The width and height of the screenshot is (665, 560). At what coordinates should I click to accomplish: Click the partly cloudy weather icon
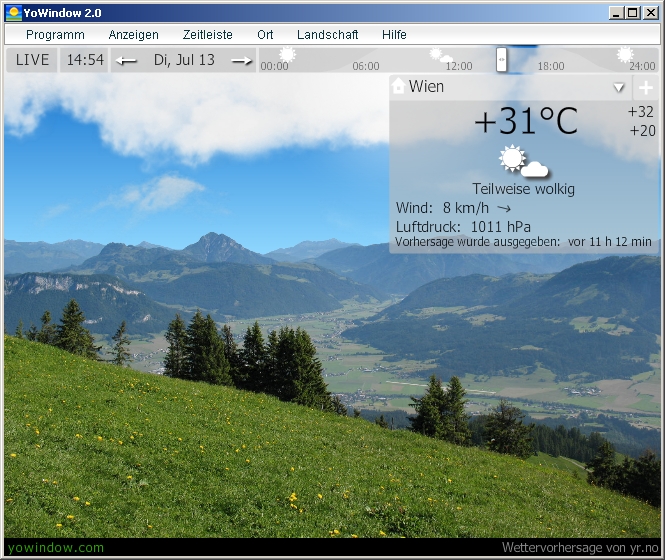(x=523, y=161)
